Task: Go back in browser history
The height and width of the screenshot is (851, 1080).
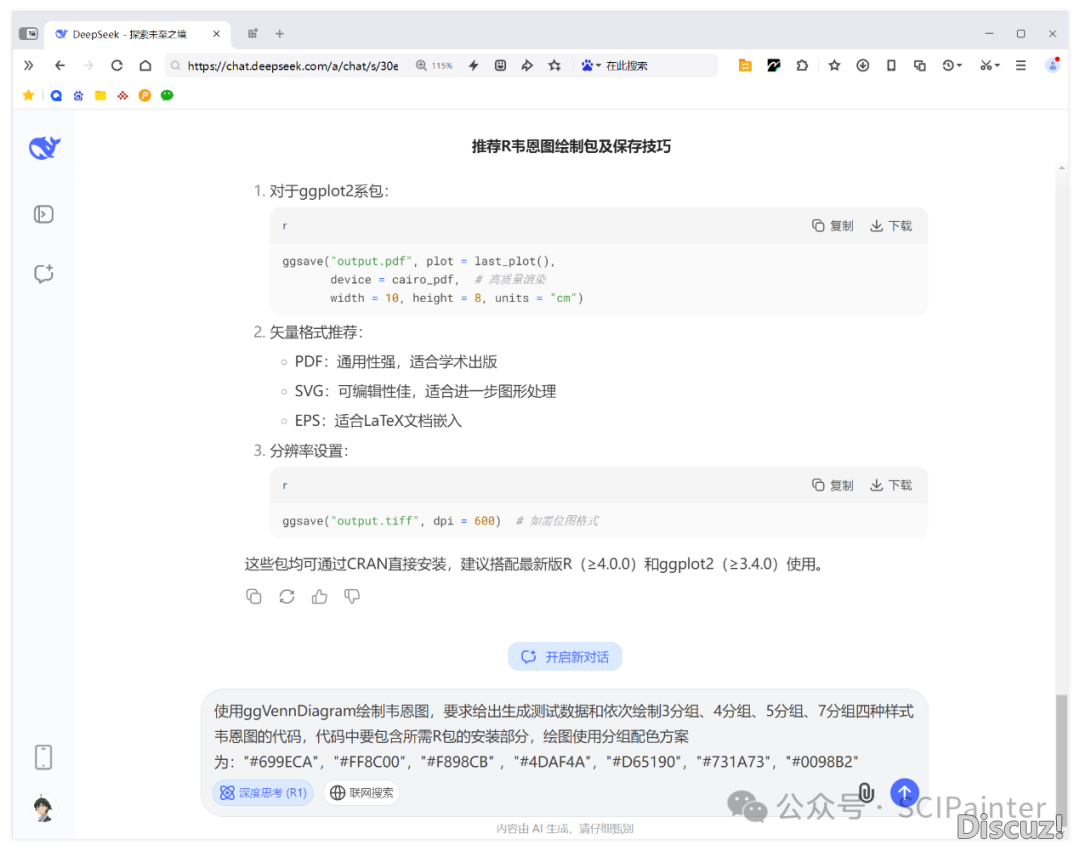Action: 60,65
